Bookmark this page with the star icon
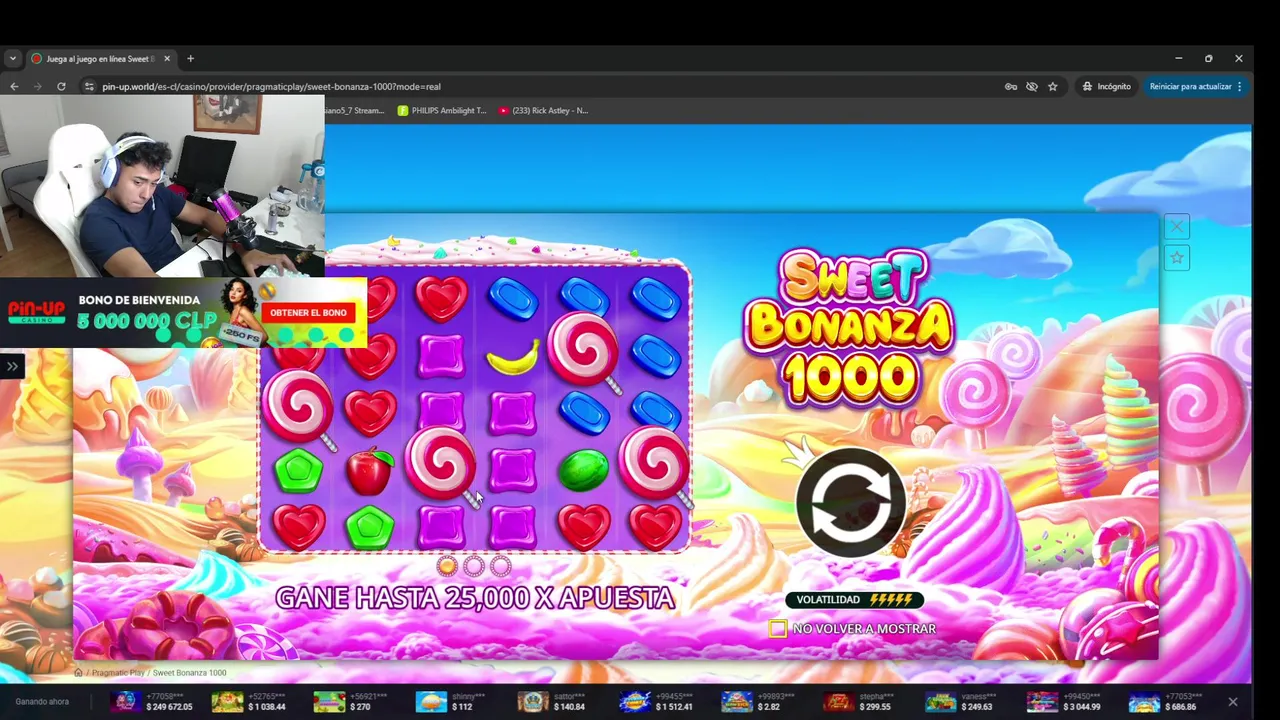 [x=1053, y=87]
